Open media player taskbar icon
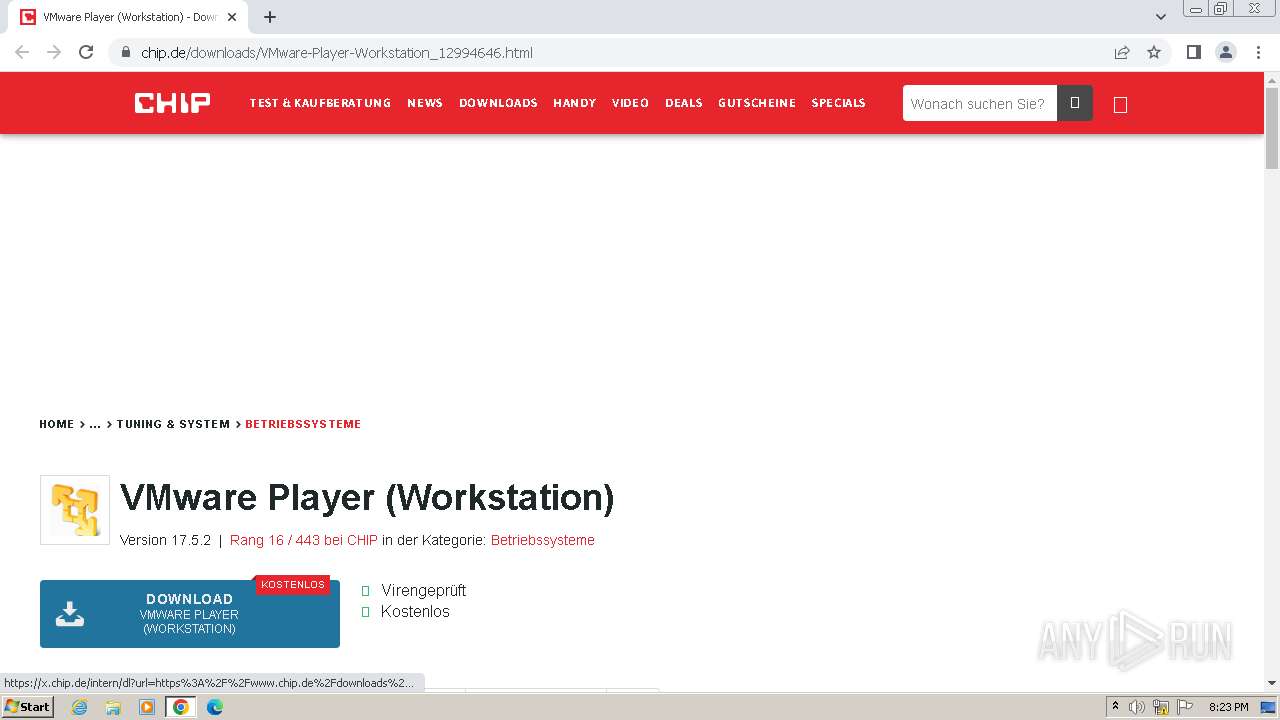 click(147, 707)
